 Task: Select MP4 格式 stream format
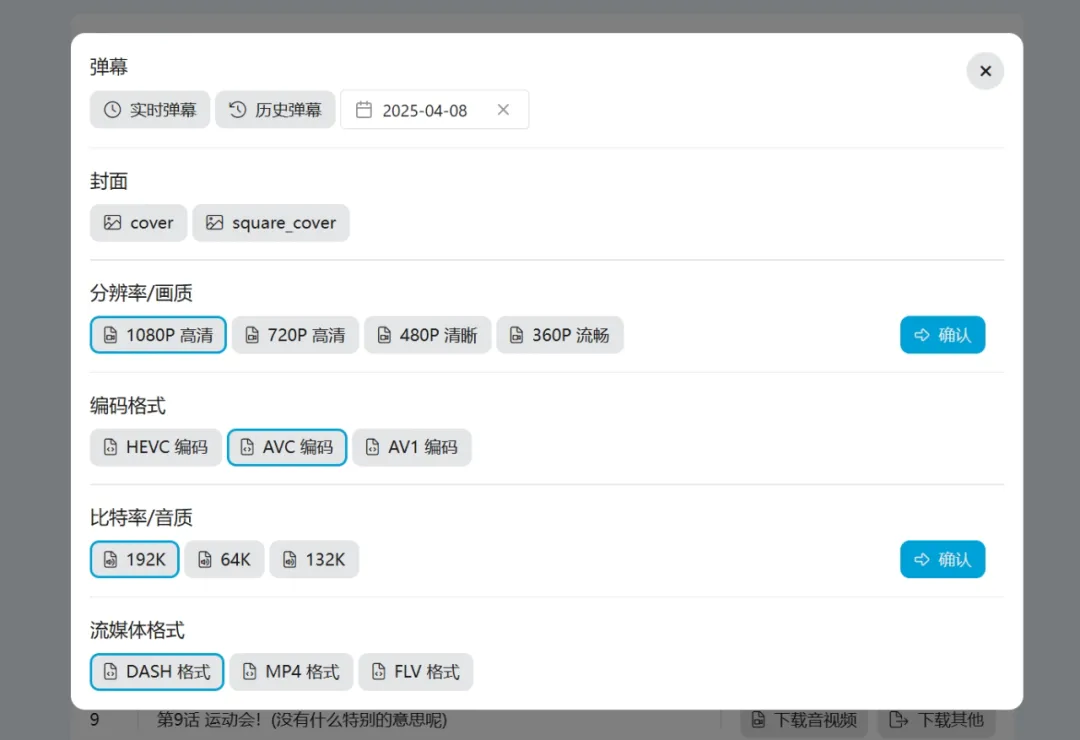click(x=291, y=672)
